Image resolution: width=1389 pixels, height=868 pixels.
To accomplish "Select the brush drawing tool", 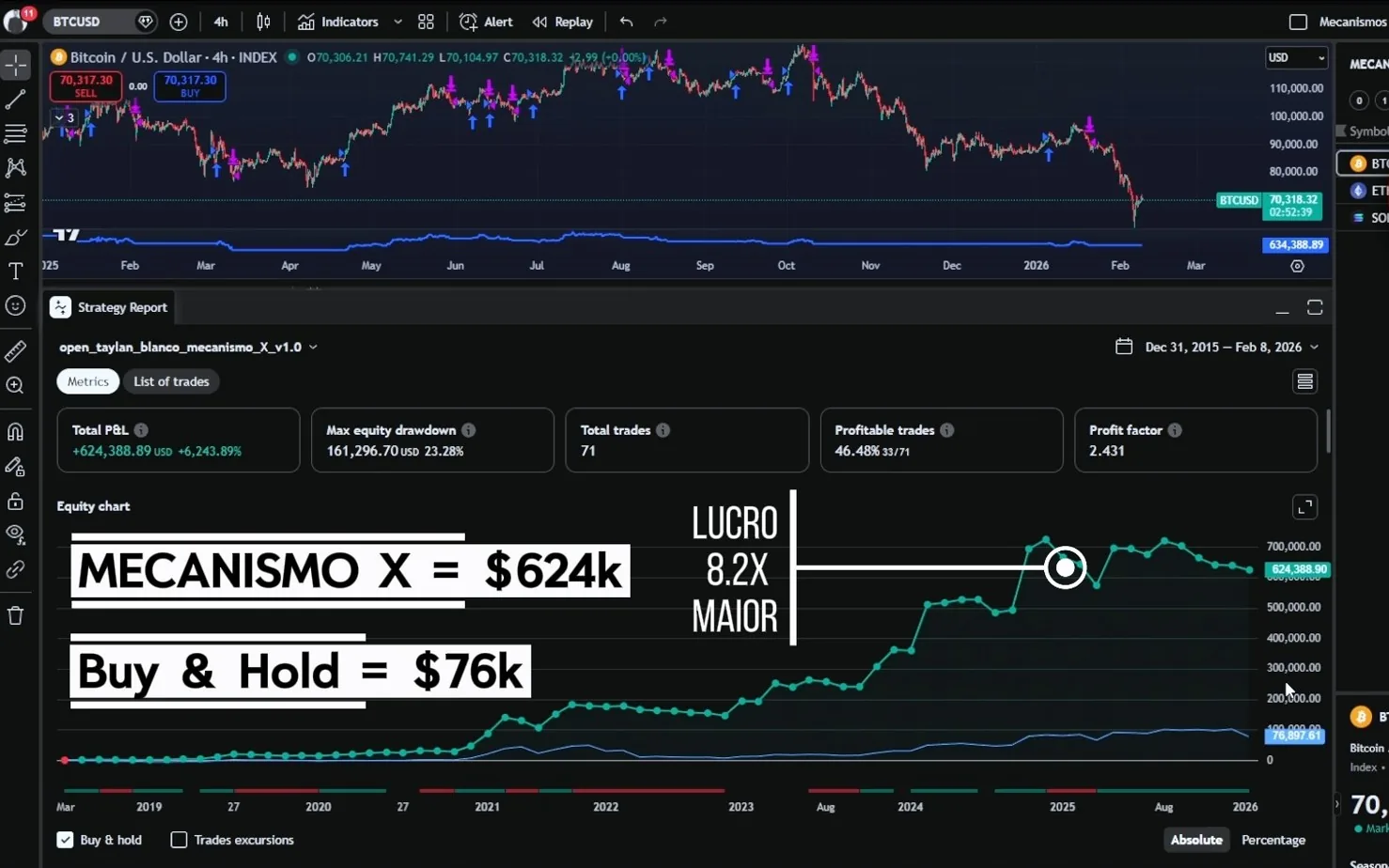I will click(15, 237).
